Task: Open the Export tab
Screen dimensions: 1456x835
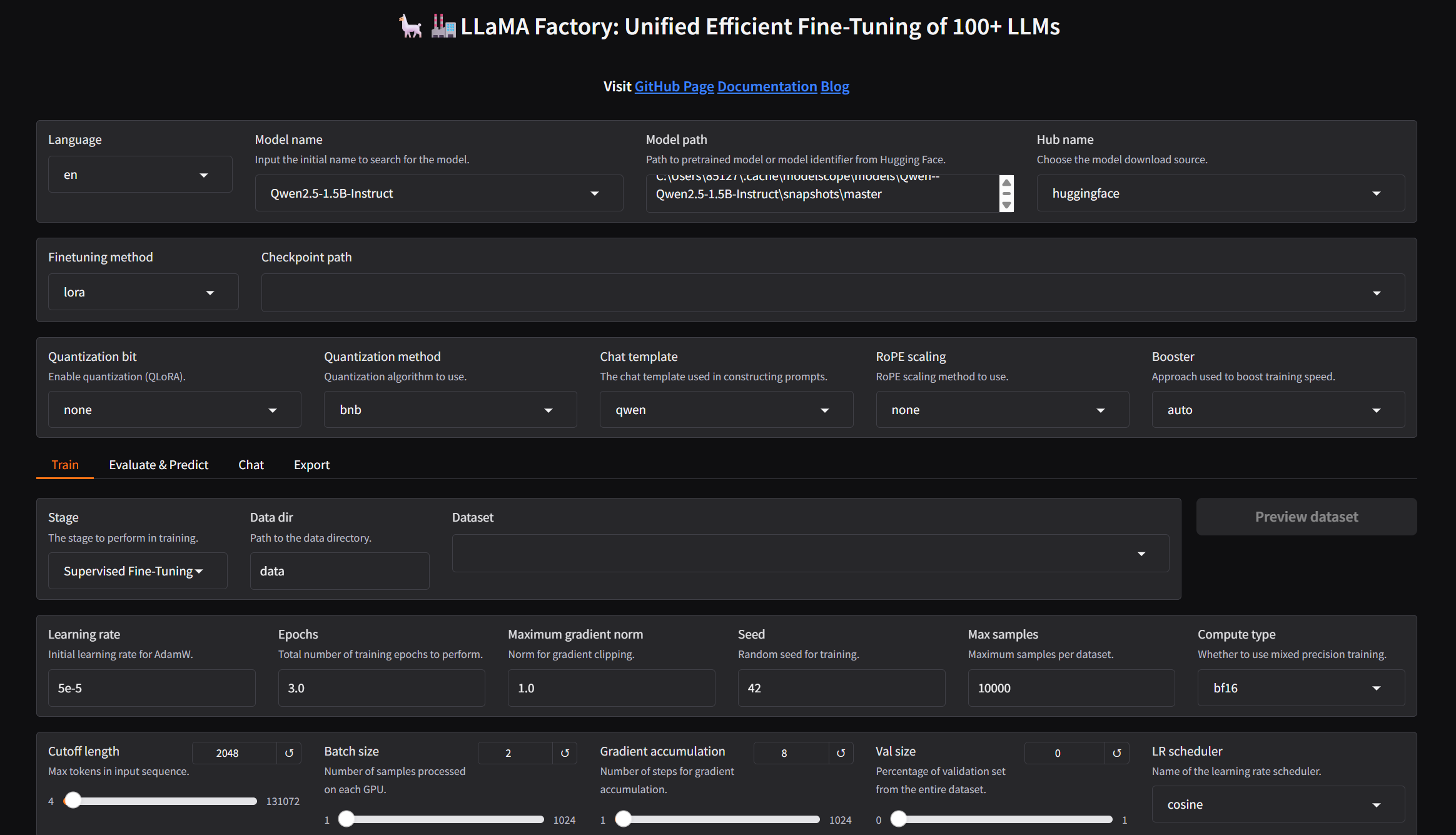Action: [311, 465]
